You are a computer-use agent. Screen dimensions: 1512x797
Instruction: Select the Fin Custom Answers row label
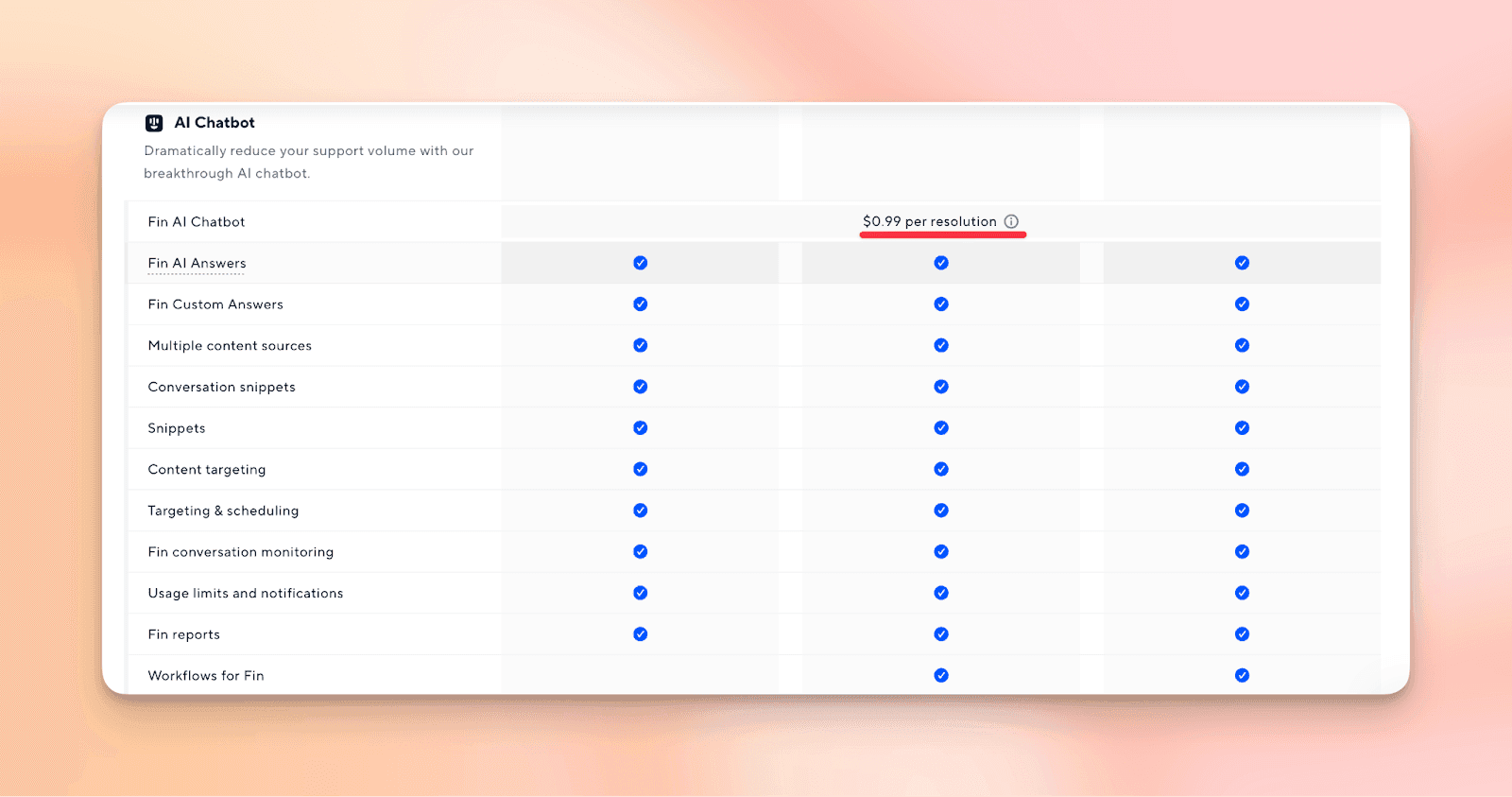pyautogui.click(x=215, y=304)
